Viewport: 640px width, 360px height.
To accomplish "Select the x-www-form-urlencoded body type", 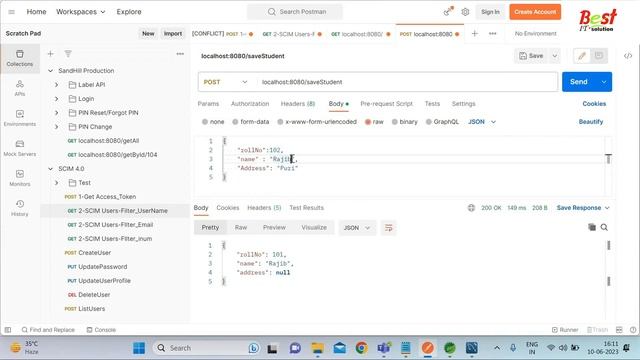I will (x=317, y=122).
